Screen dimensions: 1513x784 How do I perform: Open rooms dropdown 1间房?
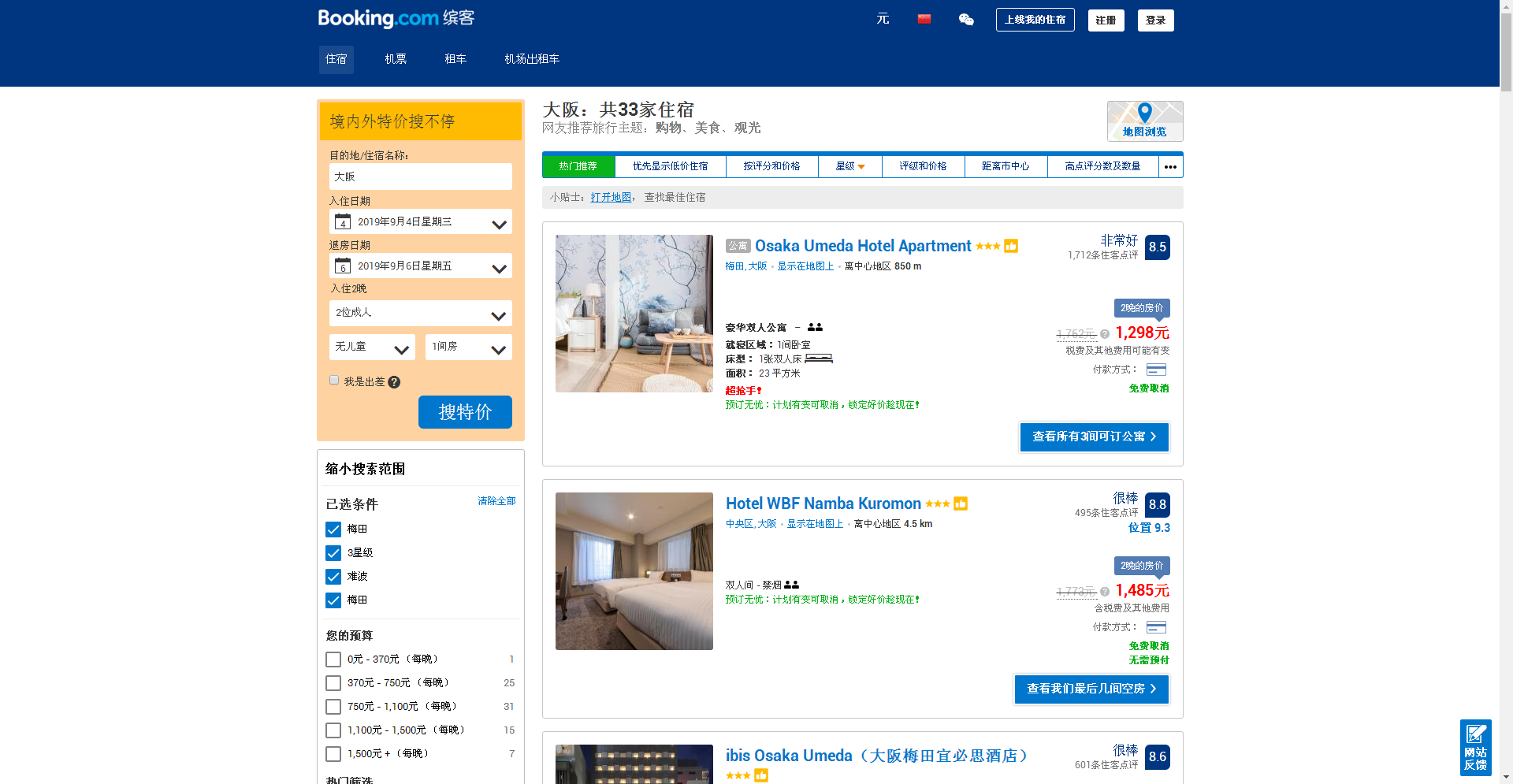[469, 347]
